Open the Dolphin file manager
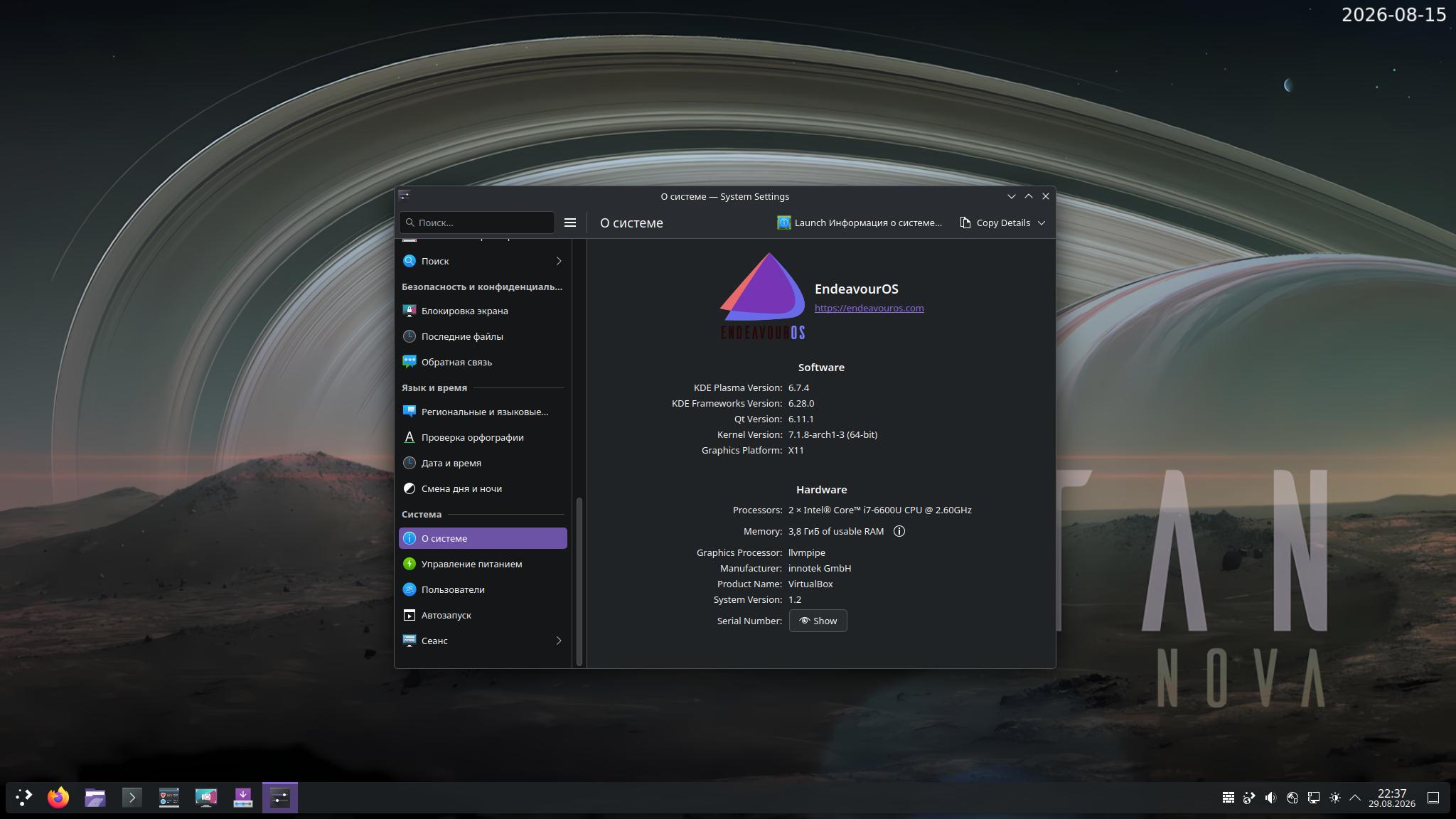 [x=95, y=798]
